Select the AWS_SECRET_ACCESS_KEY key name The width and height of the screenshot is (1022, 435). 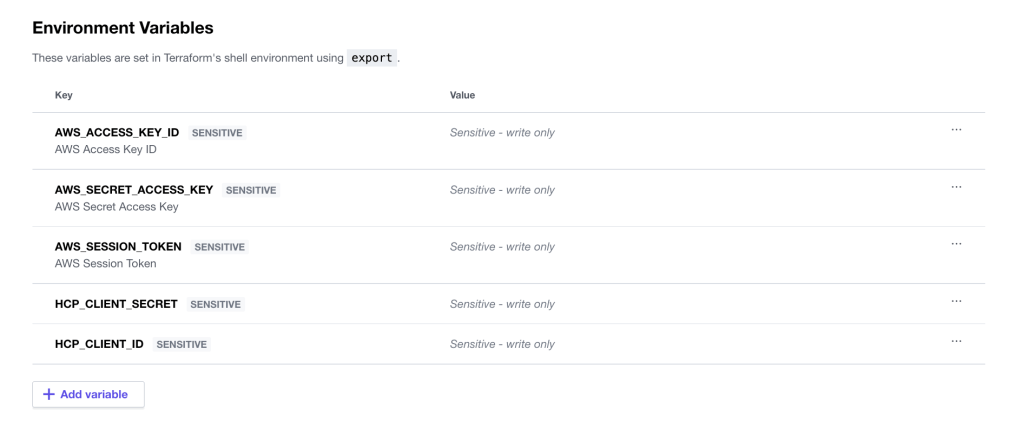(134, 189)
